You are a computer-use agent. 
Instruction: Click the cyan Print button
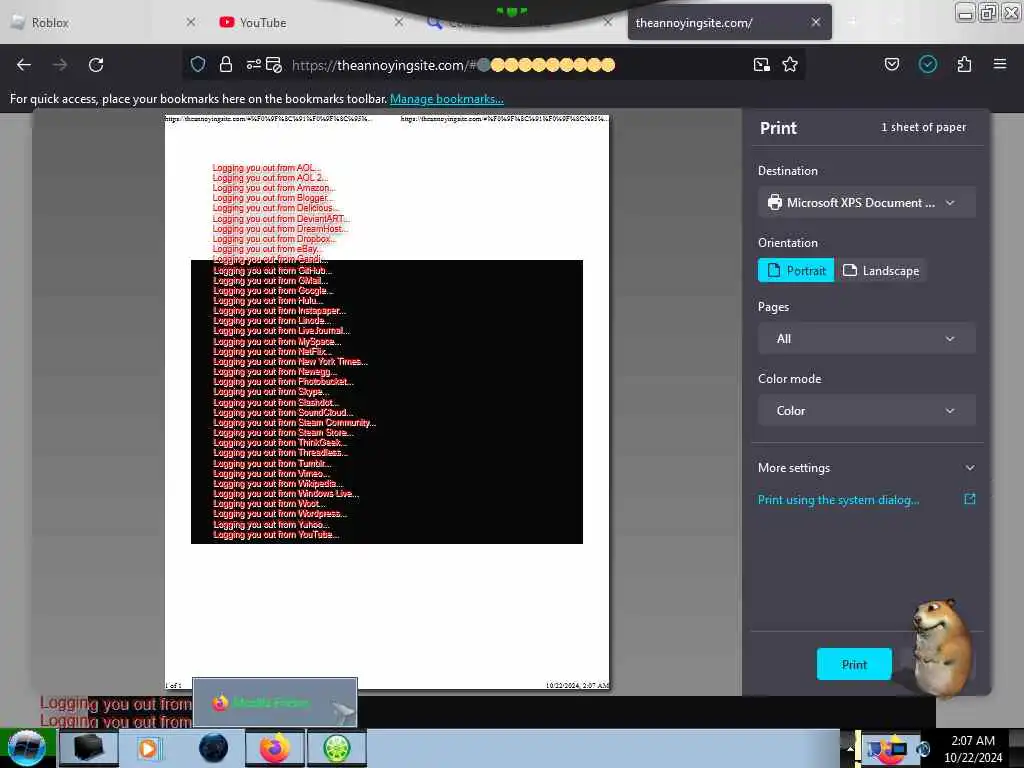[x=854, y=664]
